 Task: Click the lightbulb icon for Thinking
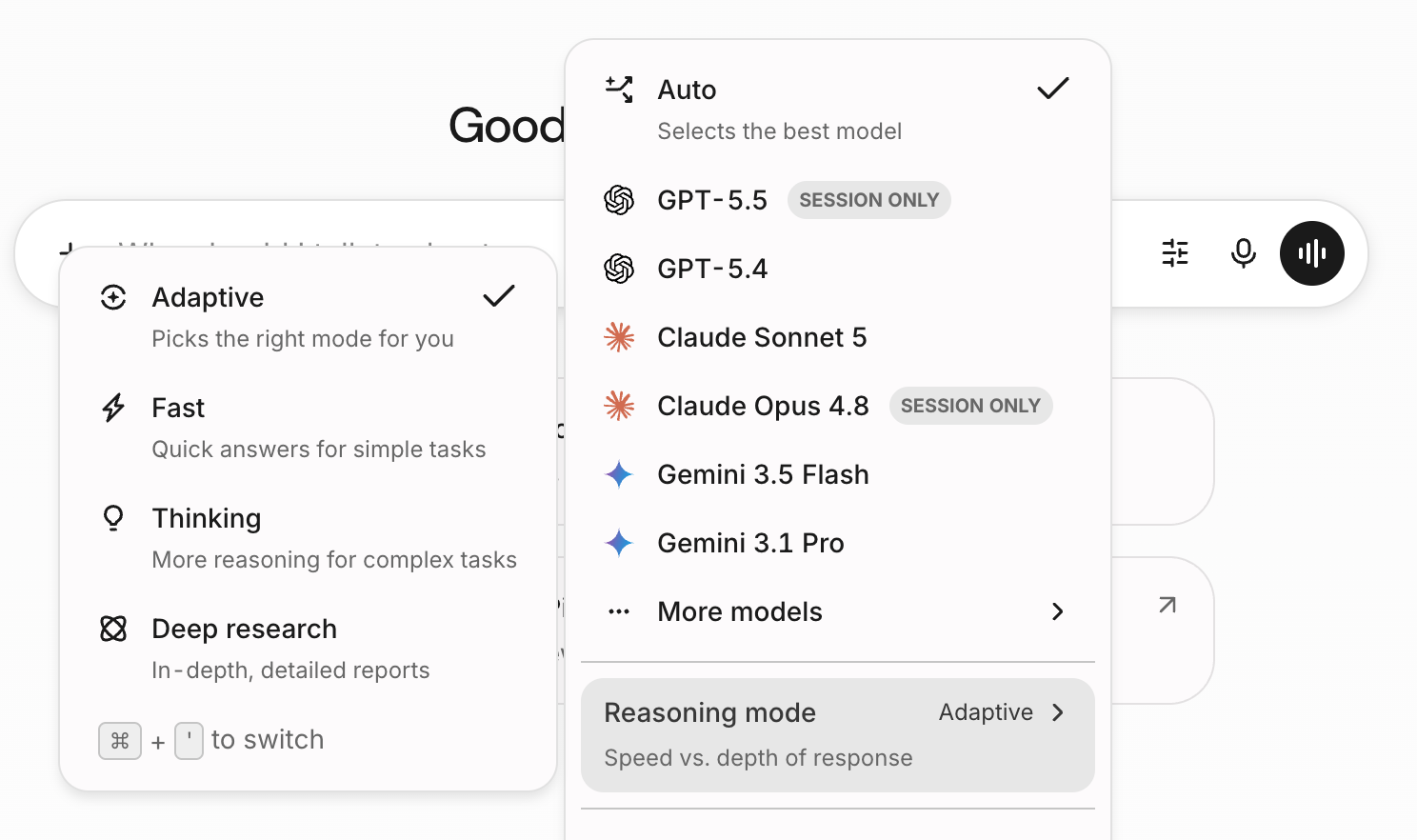[x=113, y=518]
